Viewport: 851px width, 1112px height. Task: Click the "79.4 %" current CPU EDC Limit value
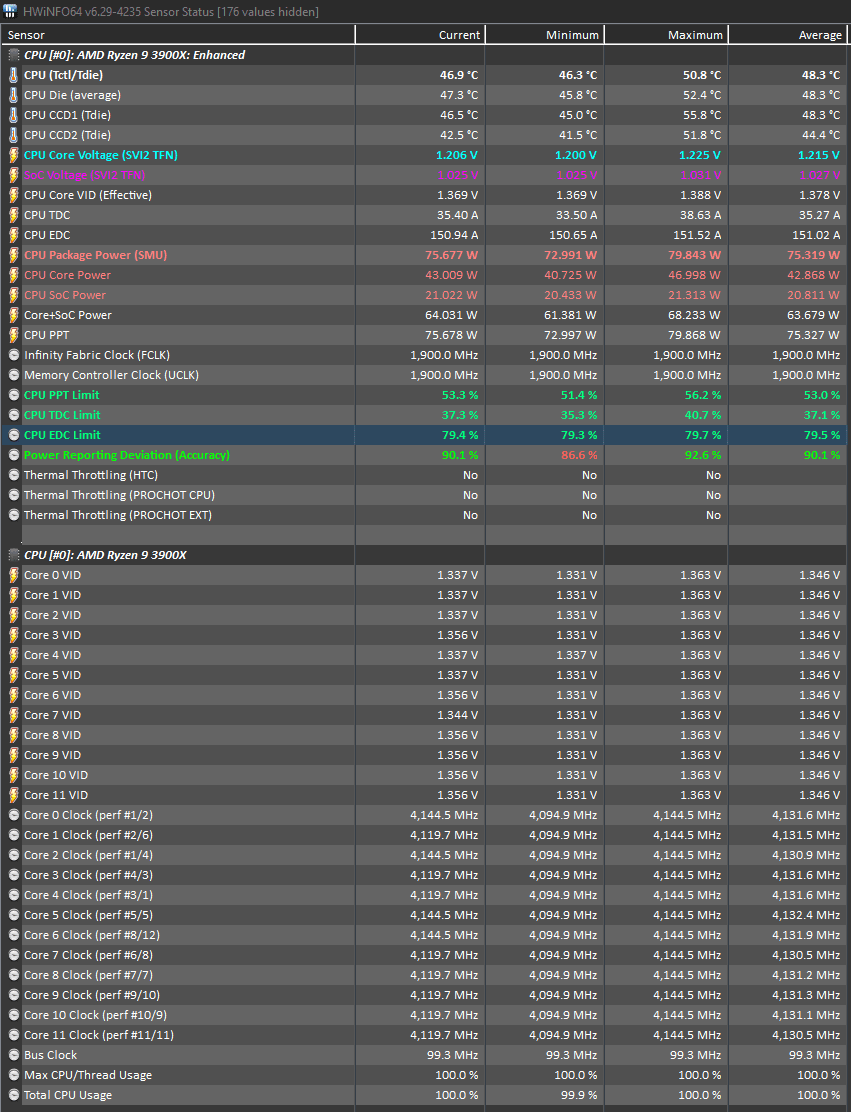pyautogui.click(x=460, y=435)
